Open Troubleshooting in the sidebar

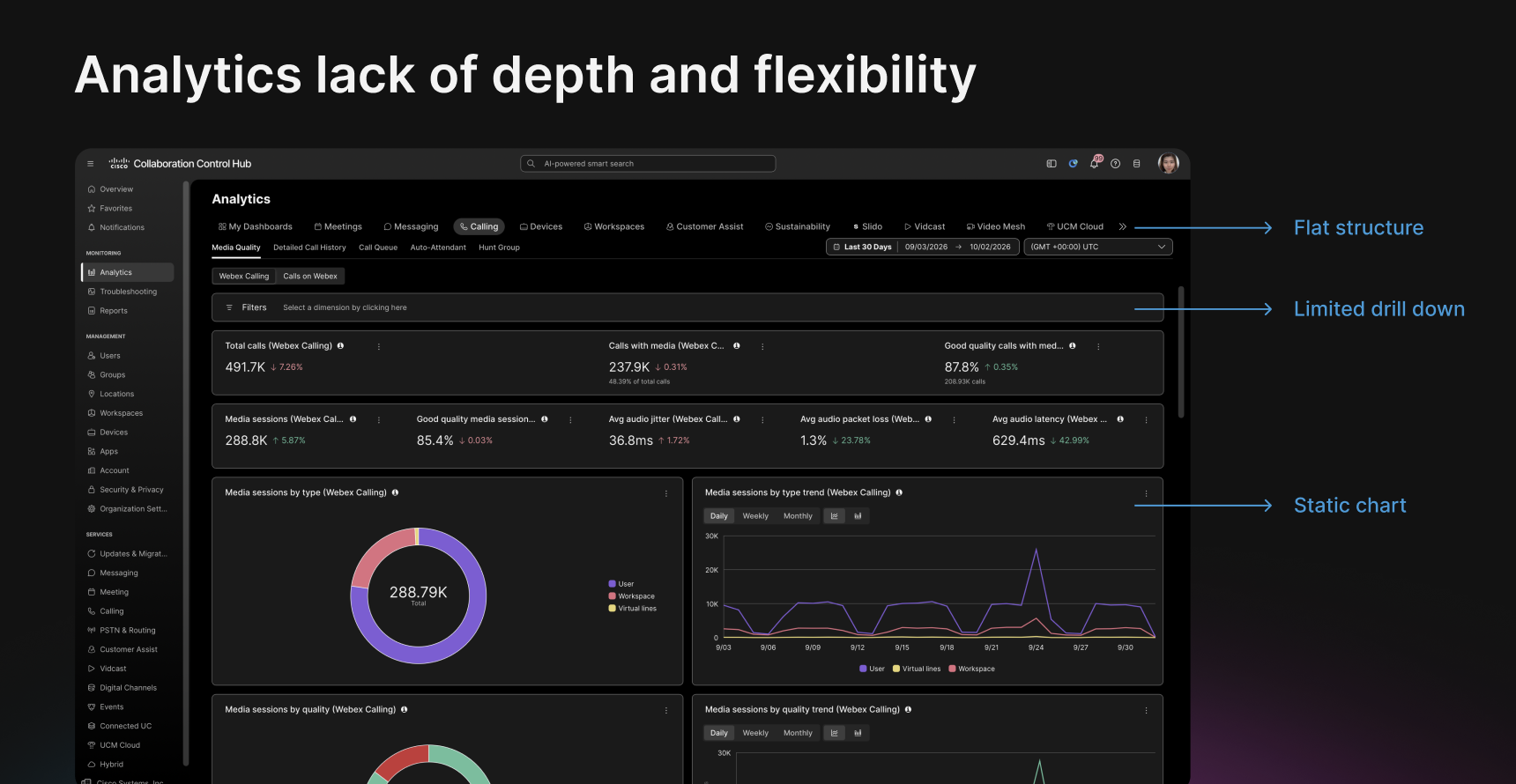pos(127,292)
